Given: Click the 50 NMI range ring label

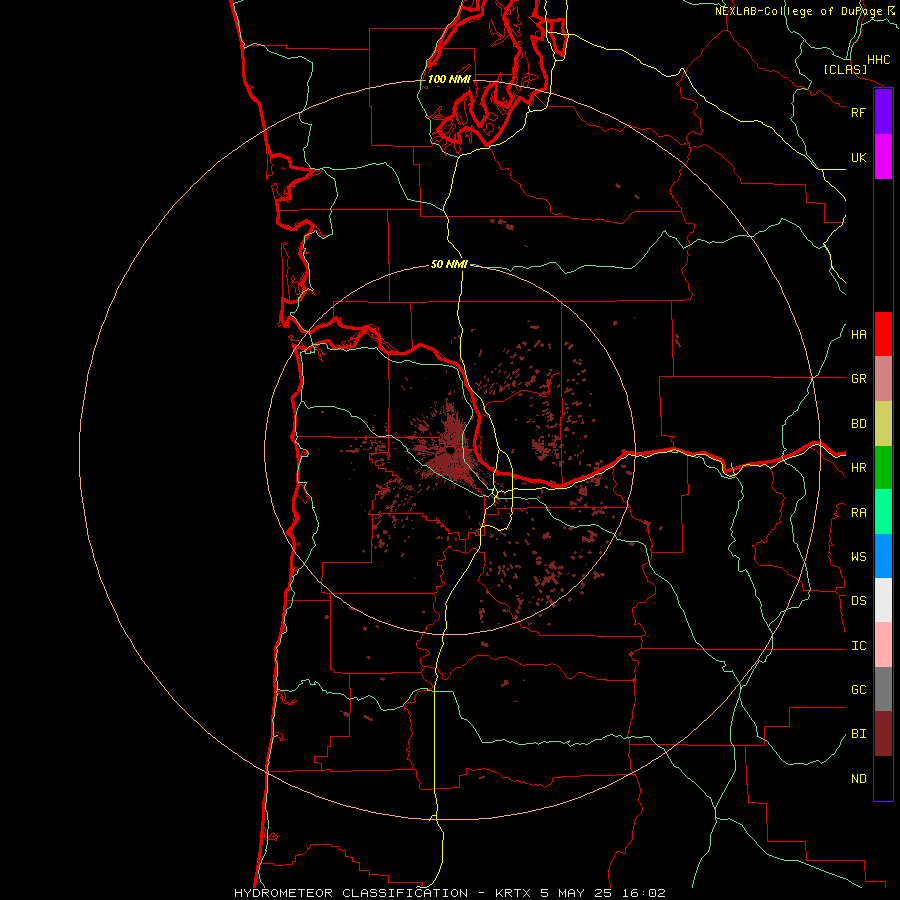Looking at the screenshot, I should (449, 264).
